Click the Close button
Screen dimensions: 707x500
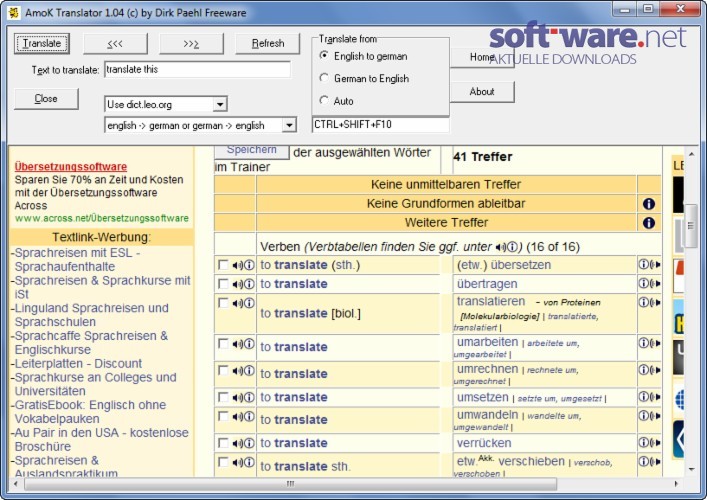46,99
